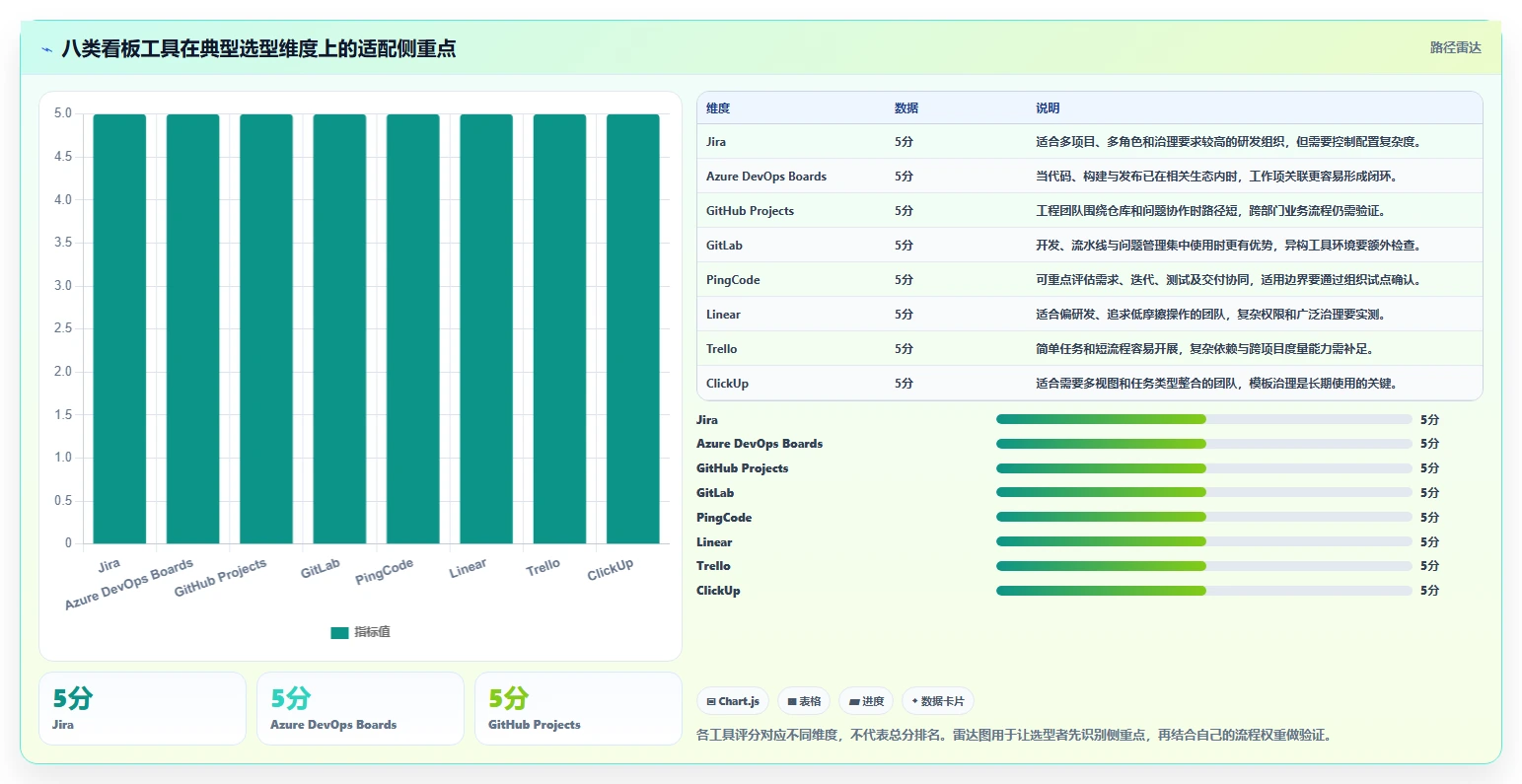Viewport: 1522px width, 784px height.
Task: Click the 表格 tag chip
Action: (804, 701)
